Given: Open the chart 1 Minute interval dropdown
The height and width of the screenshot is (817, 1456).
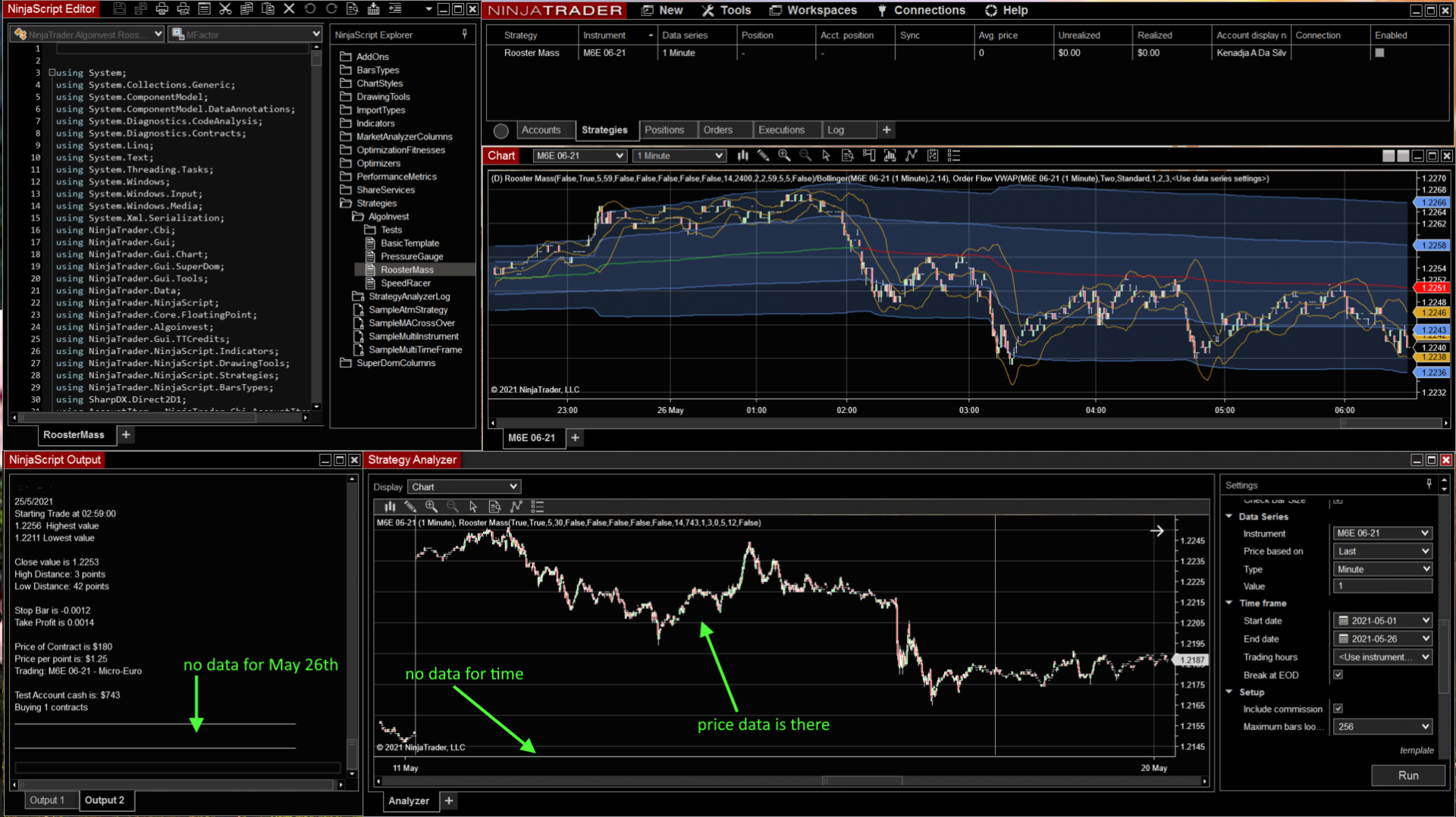Looking at the screenshot, I should coord(679,155).
